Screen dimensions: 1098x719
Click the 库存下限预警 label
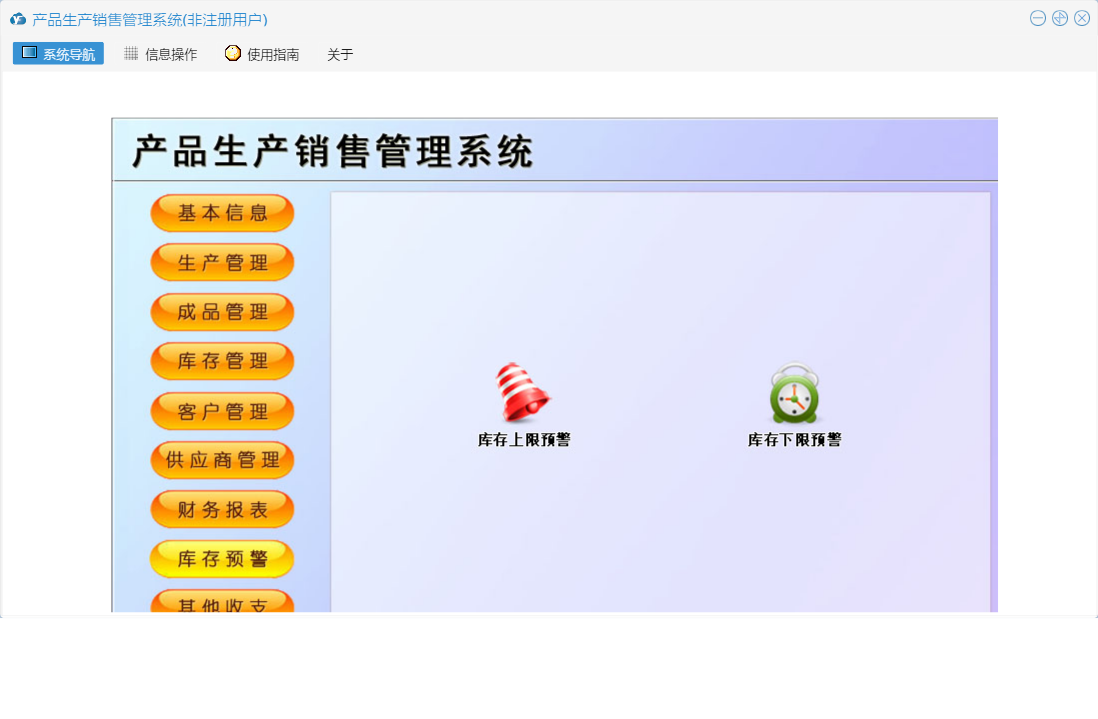[x=794, y=440]
